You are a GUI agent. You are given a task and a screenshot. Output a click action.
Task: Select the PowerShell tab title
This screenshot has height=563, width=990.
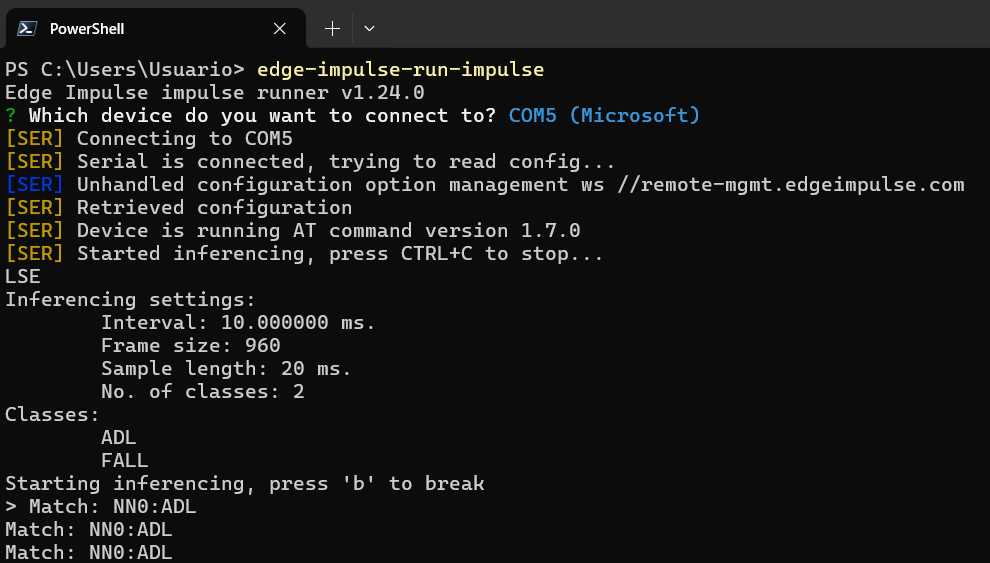pyautogui.click(x=87, y=29)
